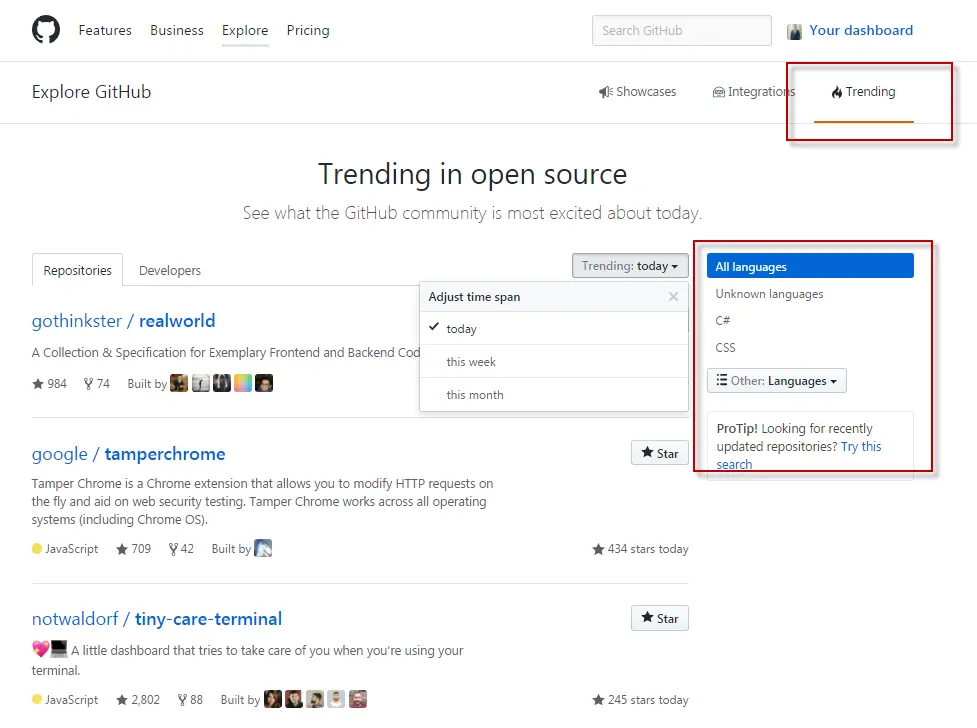The width and height of the screenshot is (977, 728).
Task: Click the flame icon next to Trending
Action: pyautogui.click(x=836, y=92)
